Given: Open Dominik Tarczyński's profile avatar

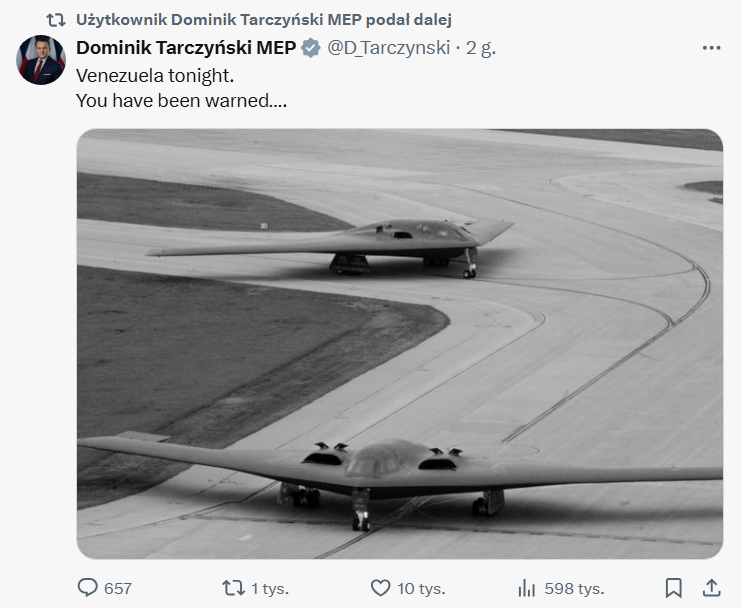Looking at the screenshot, I should click(41, 61).
